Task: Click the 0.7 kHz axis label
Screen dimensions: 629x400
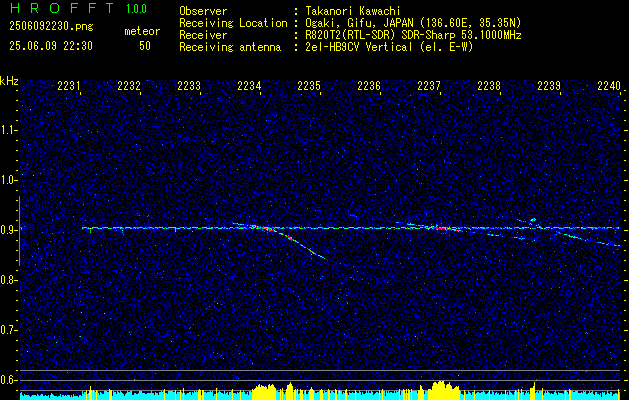Action: [x=9, y=330]
